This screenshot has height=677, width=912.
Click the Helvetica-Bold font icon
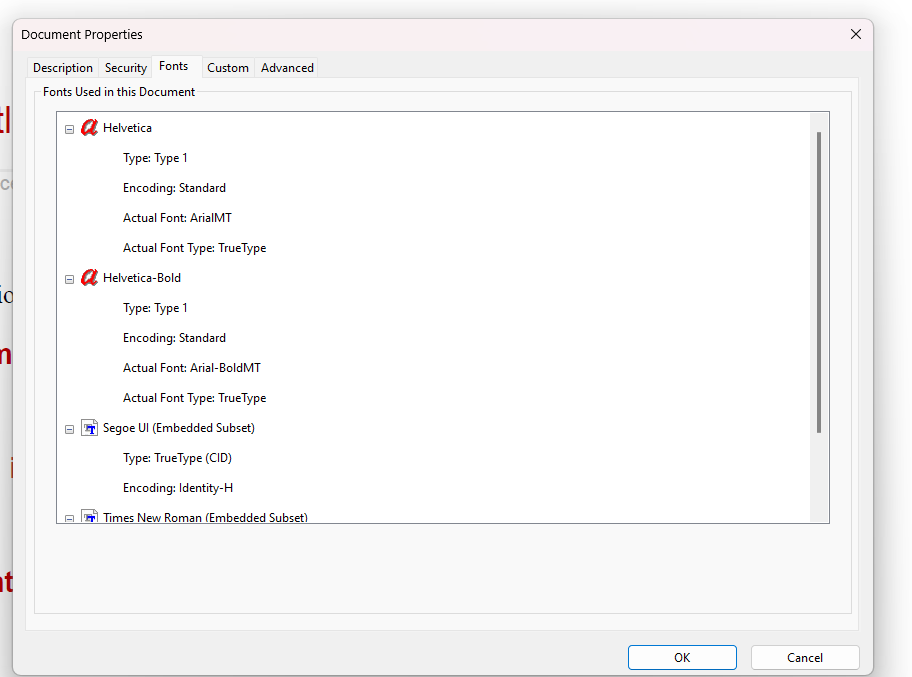89,278
